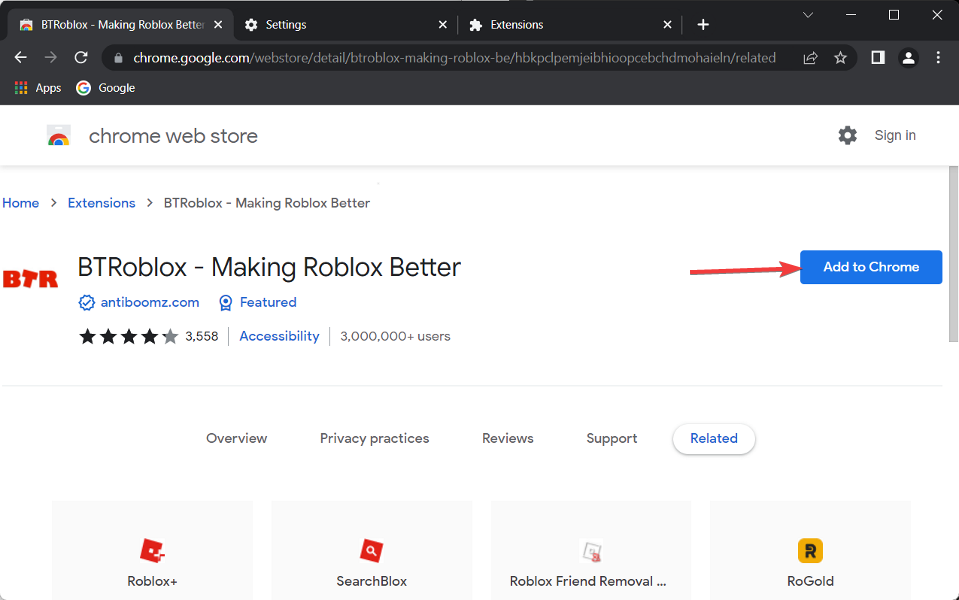959x600 pixels.
Task: Bookmark this page with the star icon
Action: click(840, 58)
